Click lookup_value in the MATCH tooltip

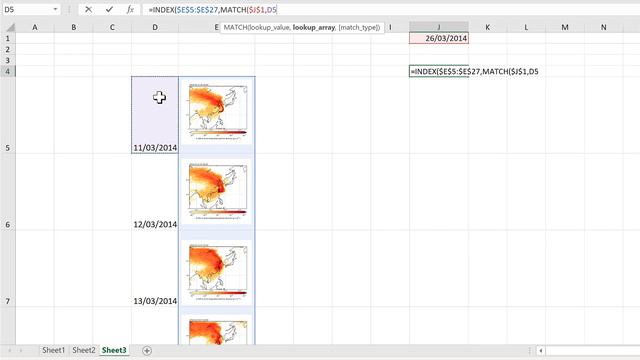click(270, 27)
